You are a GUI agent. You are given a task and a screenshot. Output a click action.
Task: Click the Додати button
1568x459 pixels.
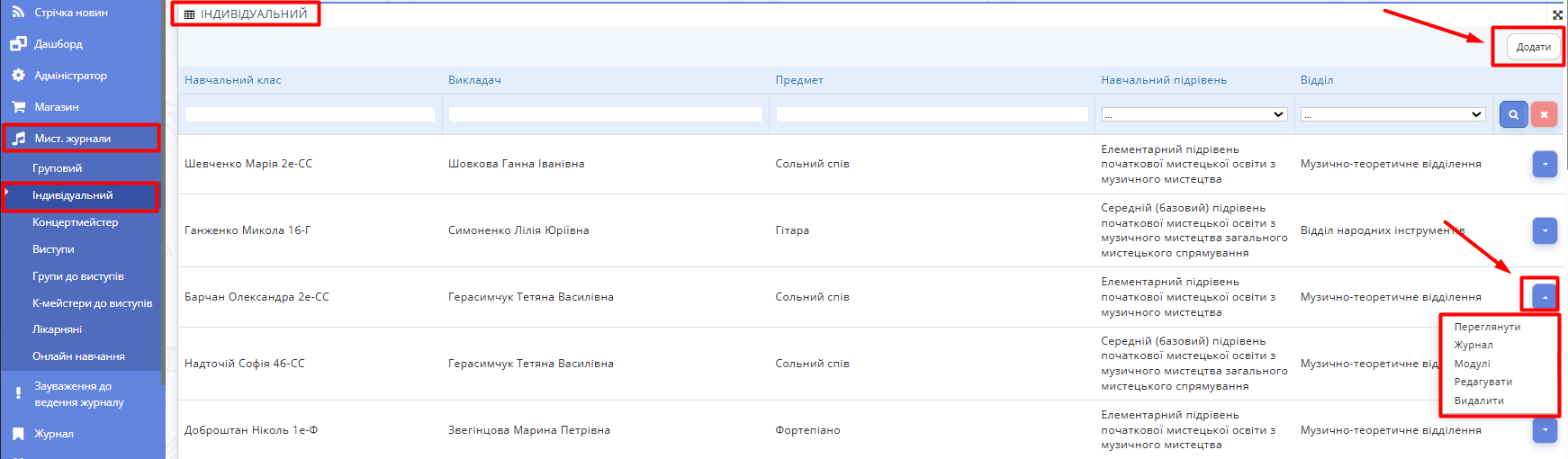click(x=1534, y=47)
